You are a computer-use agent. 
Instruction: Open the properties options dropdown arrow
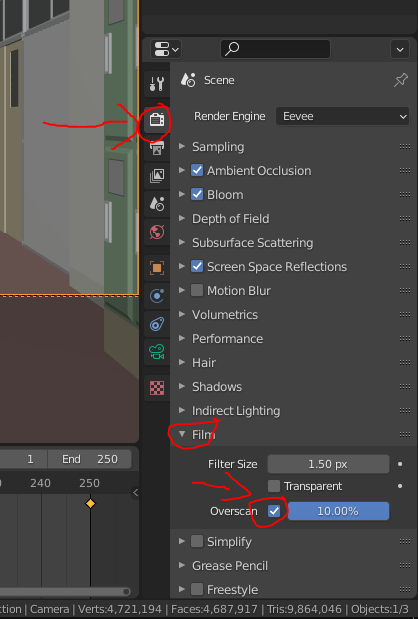point(400,50)
